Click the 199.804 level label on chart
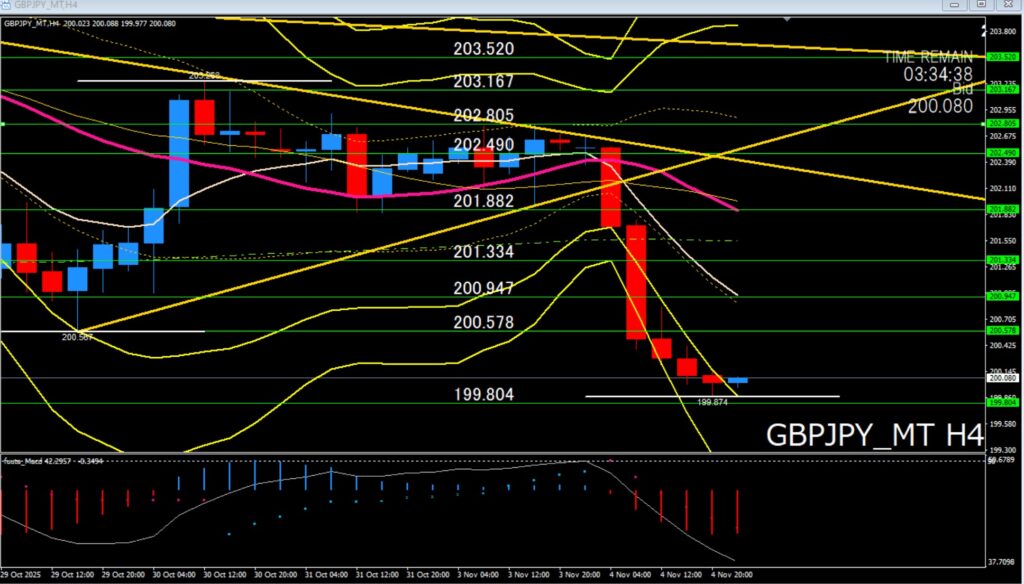Viewport: 1024px width, 584px height. 483,395
